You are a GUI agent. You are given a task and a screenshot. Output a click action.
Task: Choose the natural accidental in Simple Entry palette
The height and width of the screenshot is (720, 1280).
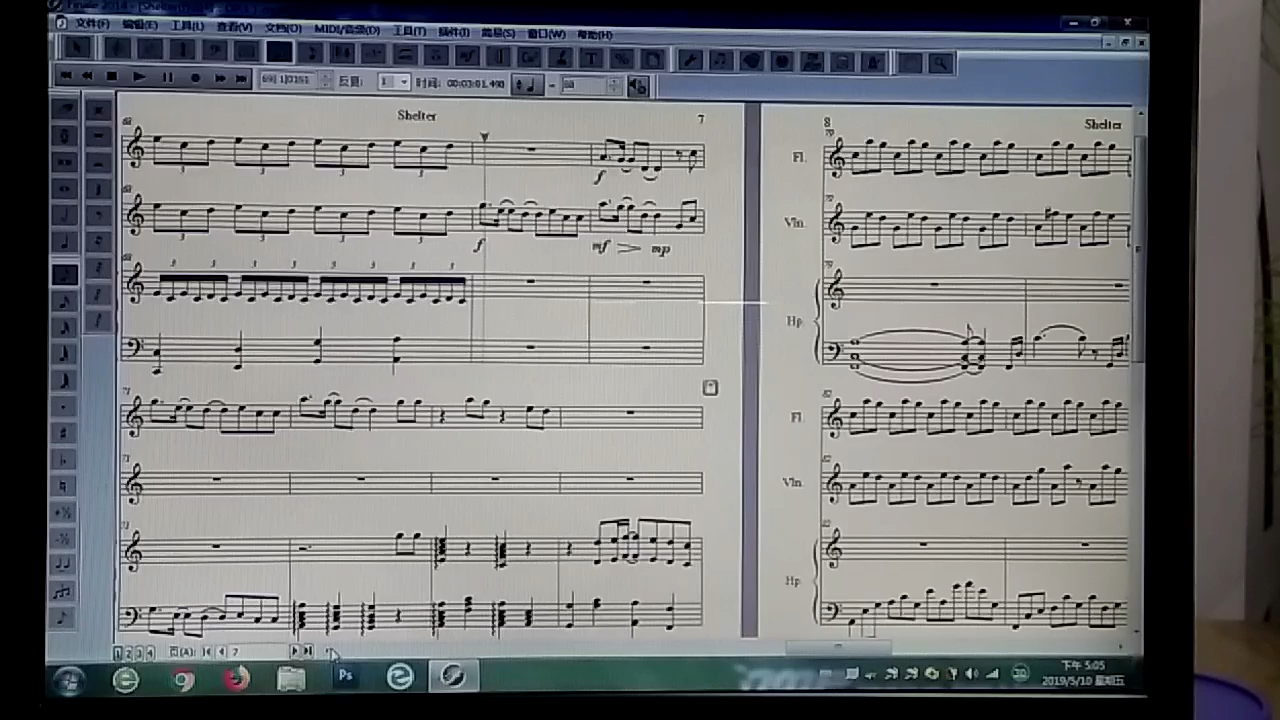(64, 486)
